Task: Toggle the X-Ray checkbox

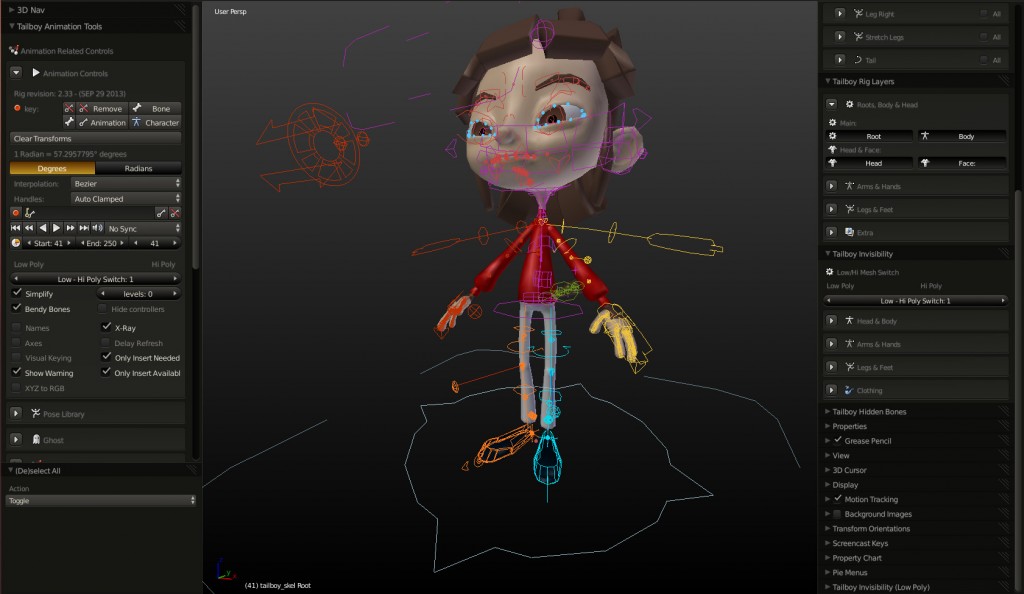Action: click(x=107, y=327)
